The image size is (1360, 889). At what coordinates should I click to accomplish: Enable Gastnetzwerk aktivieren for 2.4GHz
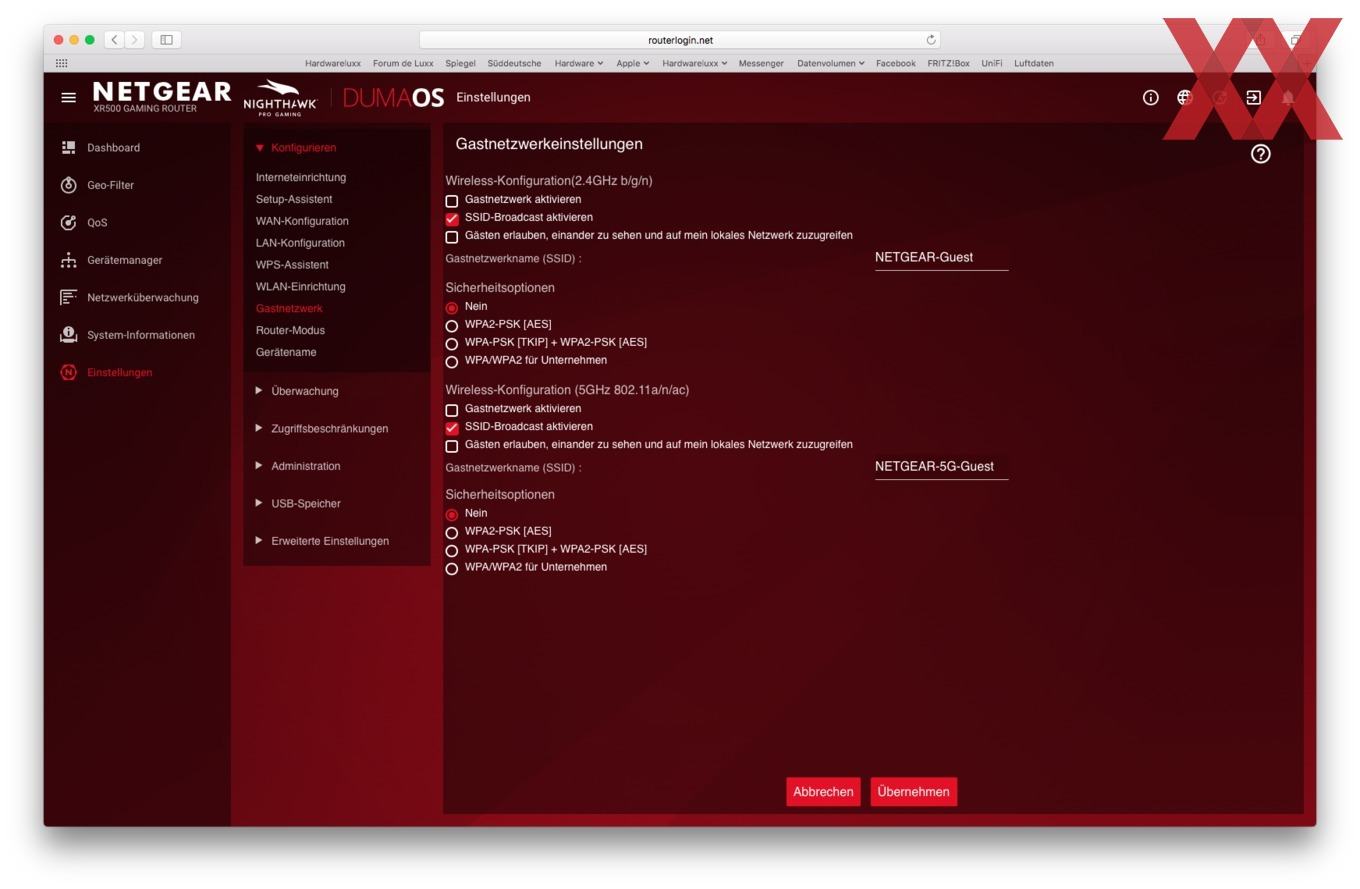point(451,201)
